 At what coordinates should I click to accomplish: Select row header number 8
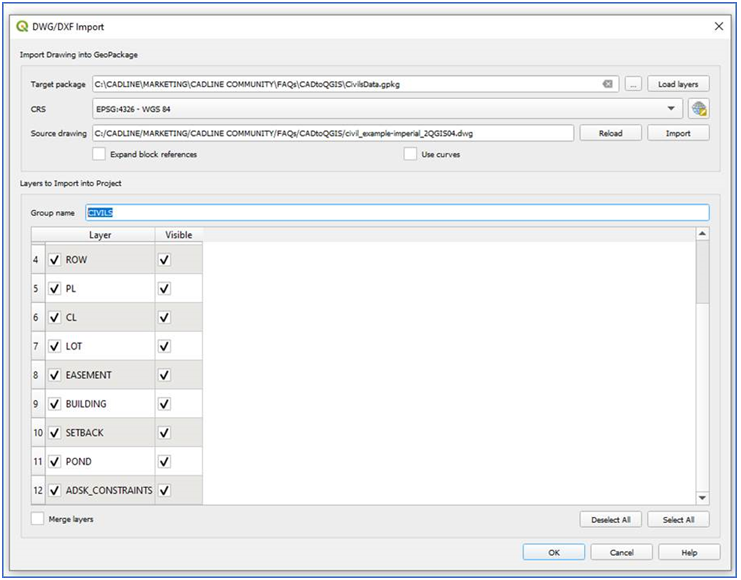click(x=38, y=375)
